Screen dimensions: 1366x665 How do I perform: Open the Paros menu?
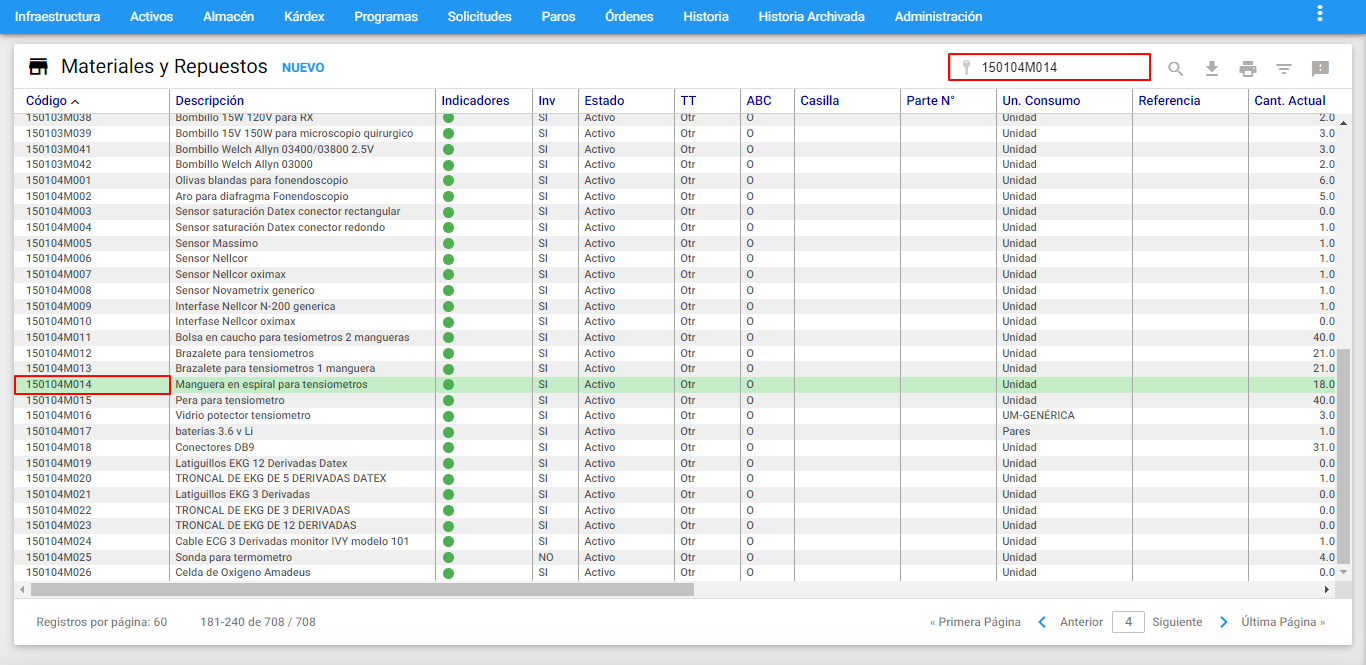pos(558,17)
